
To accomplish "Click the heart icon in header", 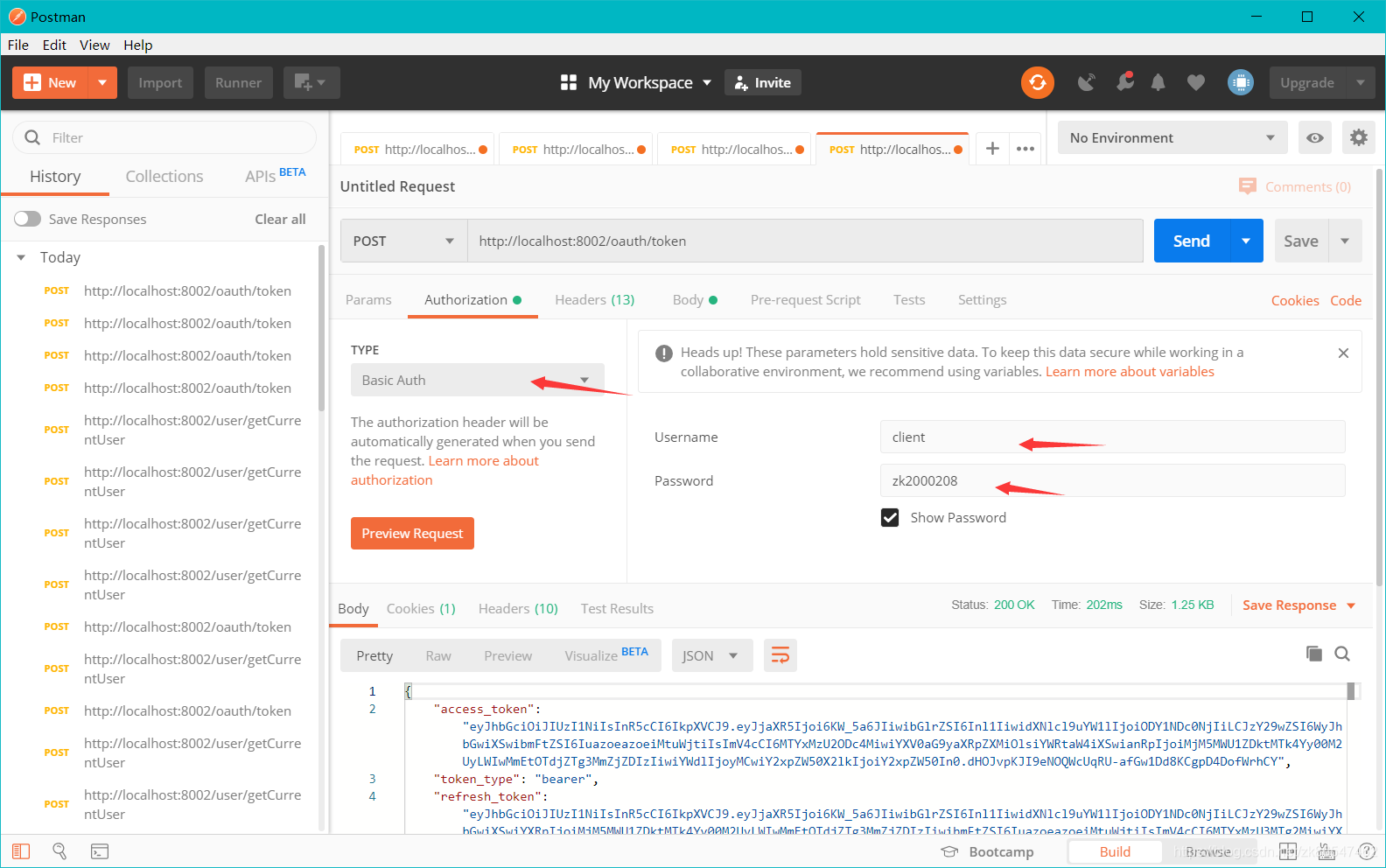I will click(1195, 82).
